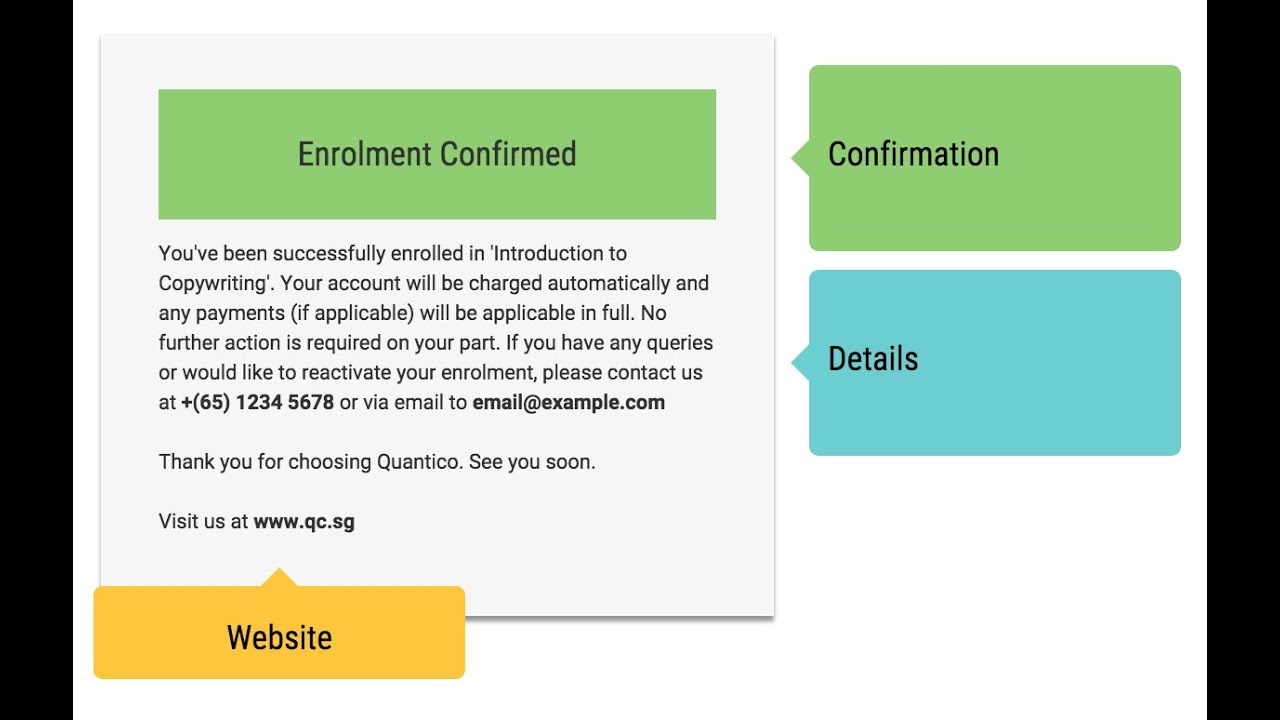Click the upward pointer on Website callout
Screen dimensions: 1280x720
click(x=279, y=577)
